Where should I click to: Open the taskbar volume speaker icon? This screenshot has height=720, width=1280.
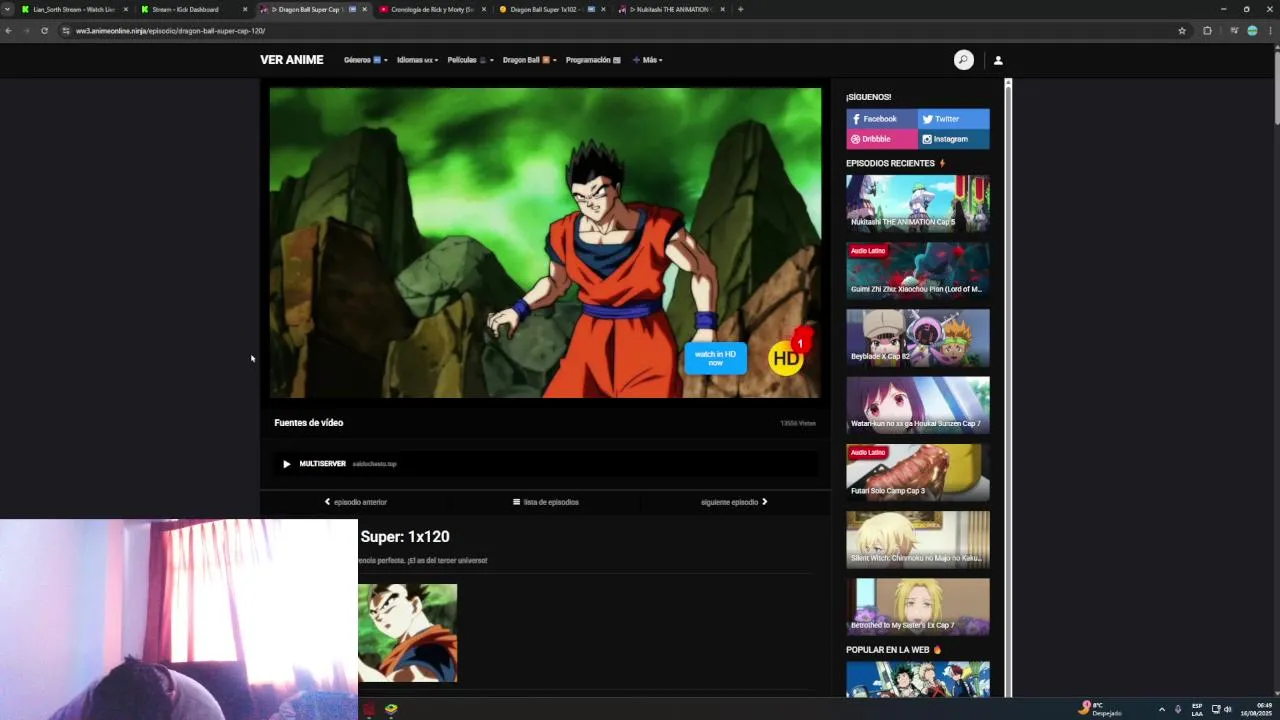pos(1228,709)
